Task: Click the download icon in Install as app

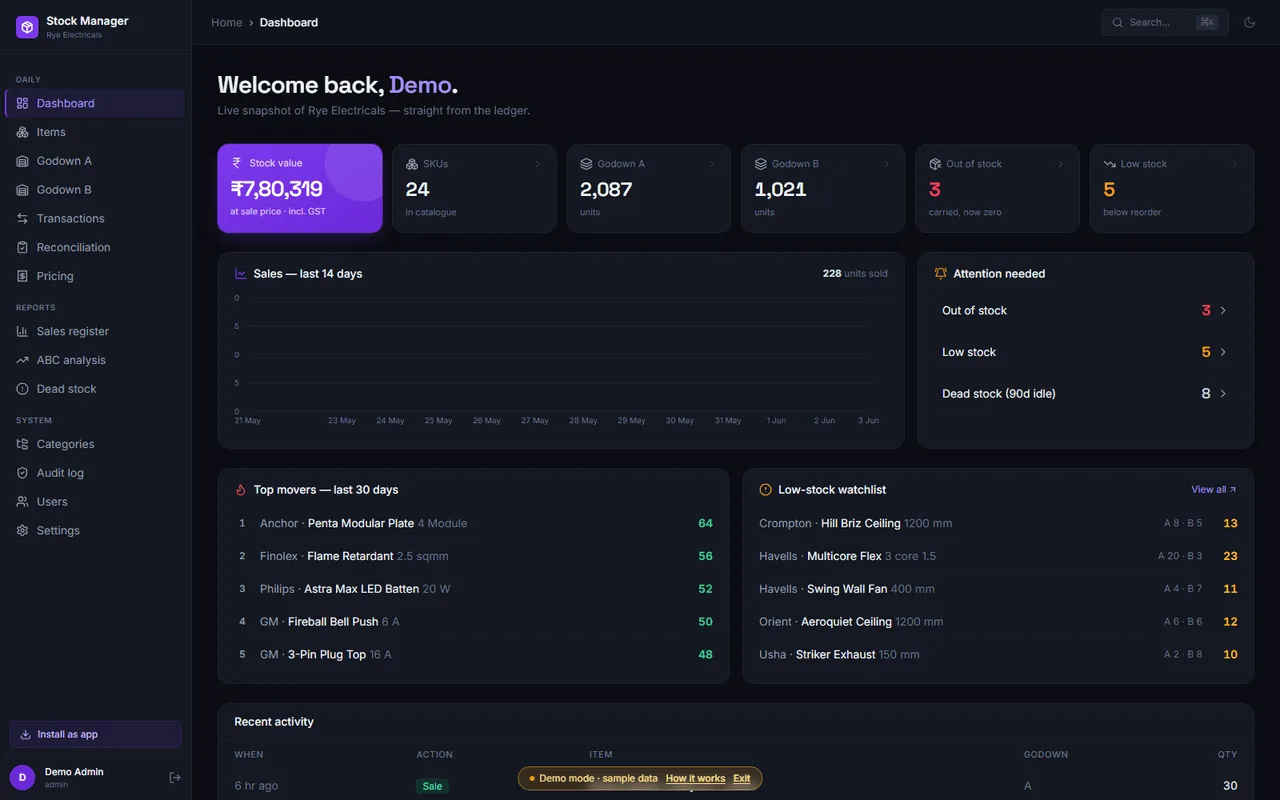Action: click(25, 734)
